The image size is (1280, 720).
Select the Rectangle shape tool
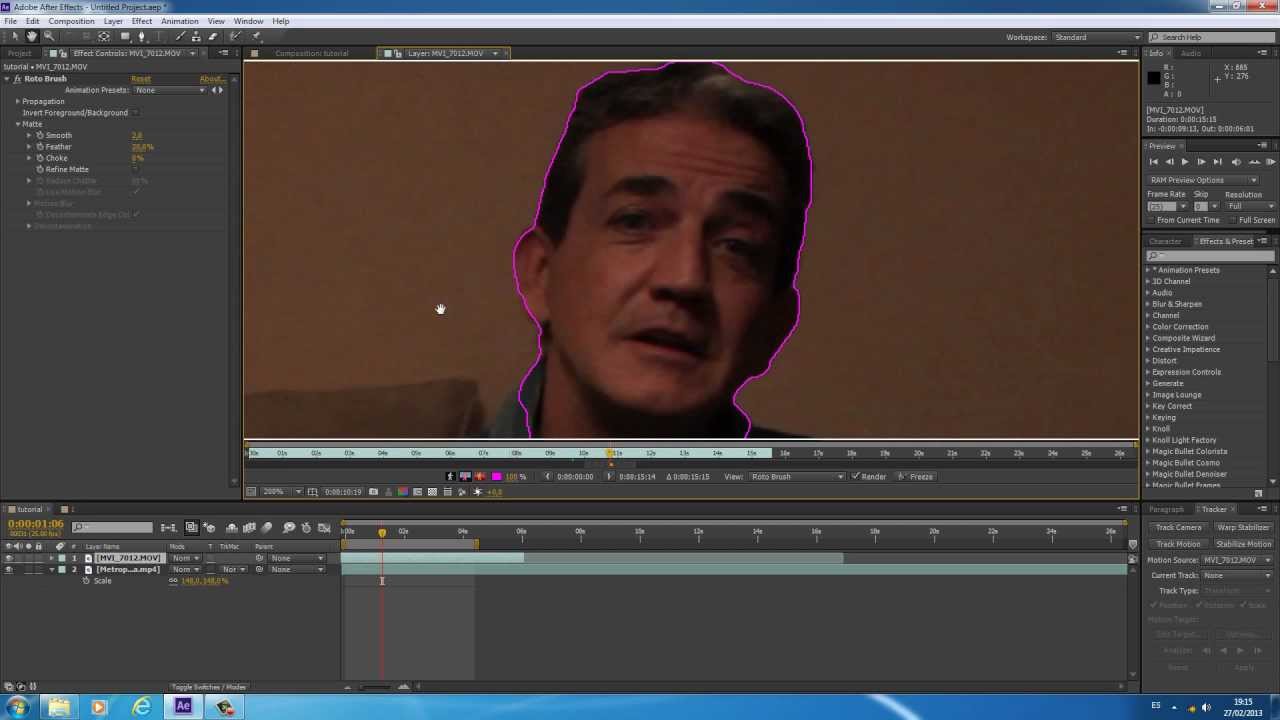tap(125, 36)
